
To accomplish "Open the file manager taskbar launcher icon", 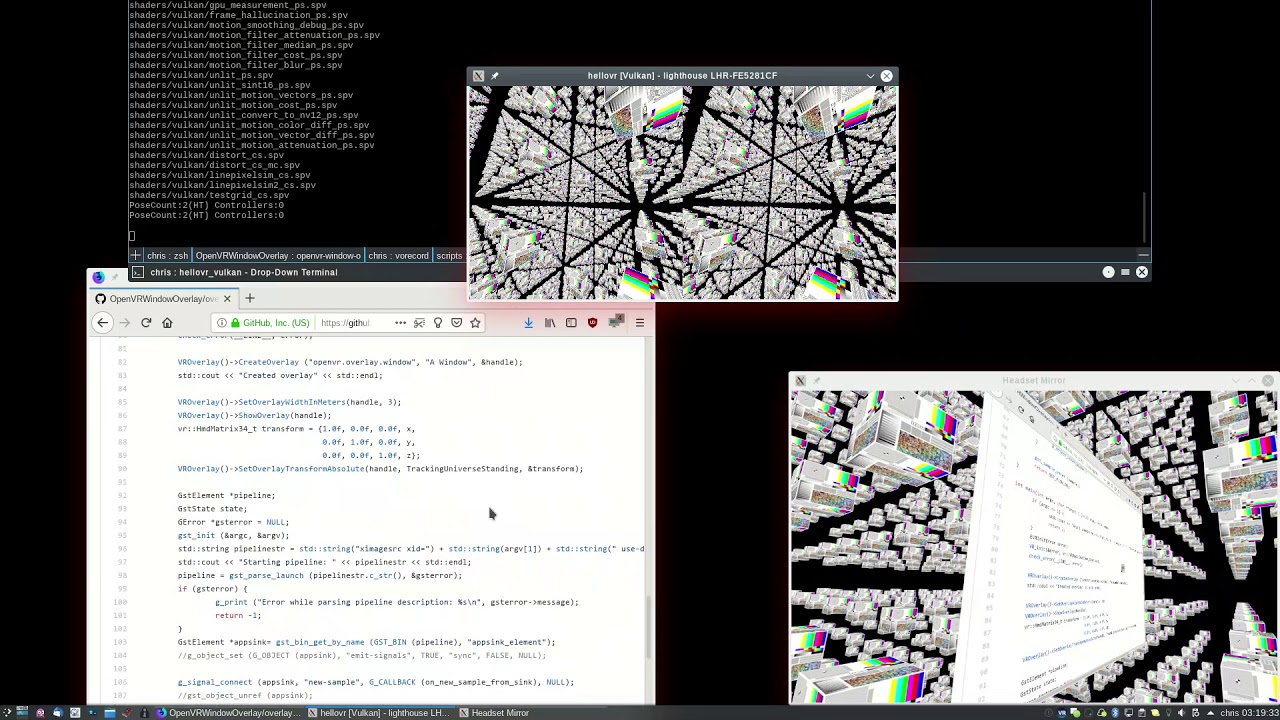I will (x=110, y=712).
